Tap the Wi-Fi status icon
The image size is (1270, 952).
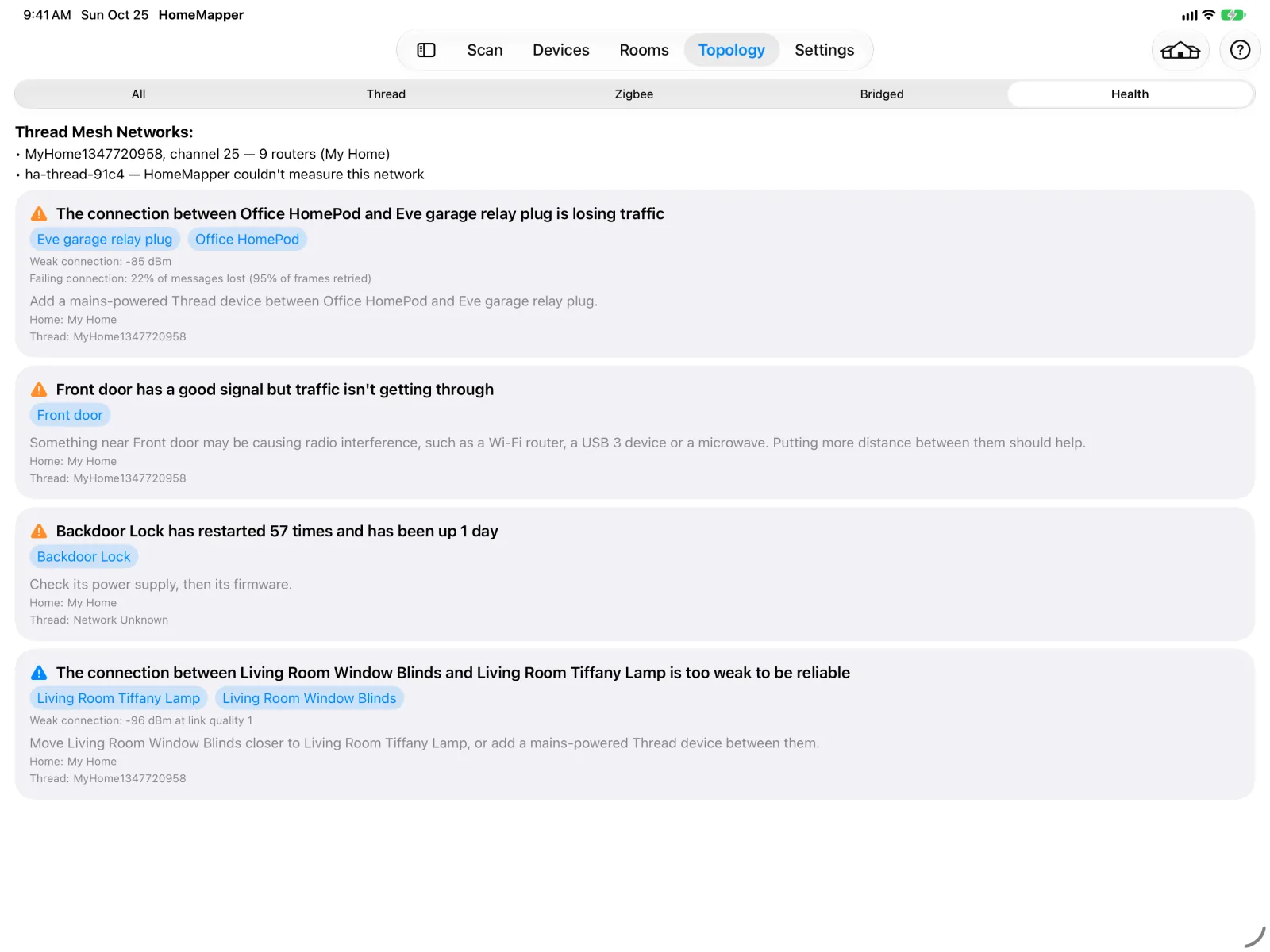(x=1208, y=15)
